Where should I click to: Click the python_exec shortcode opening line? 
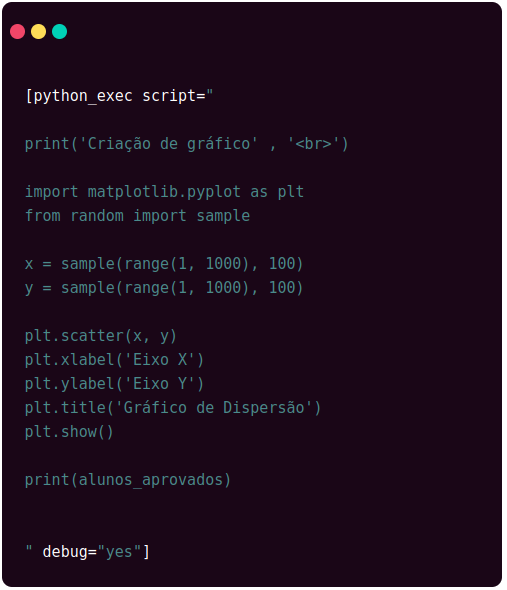click(x=119, y=96)
